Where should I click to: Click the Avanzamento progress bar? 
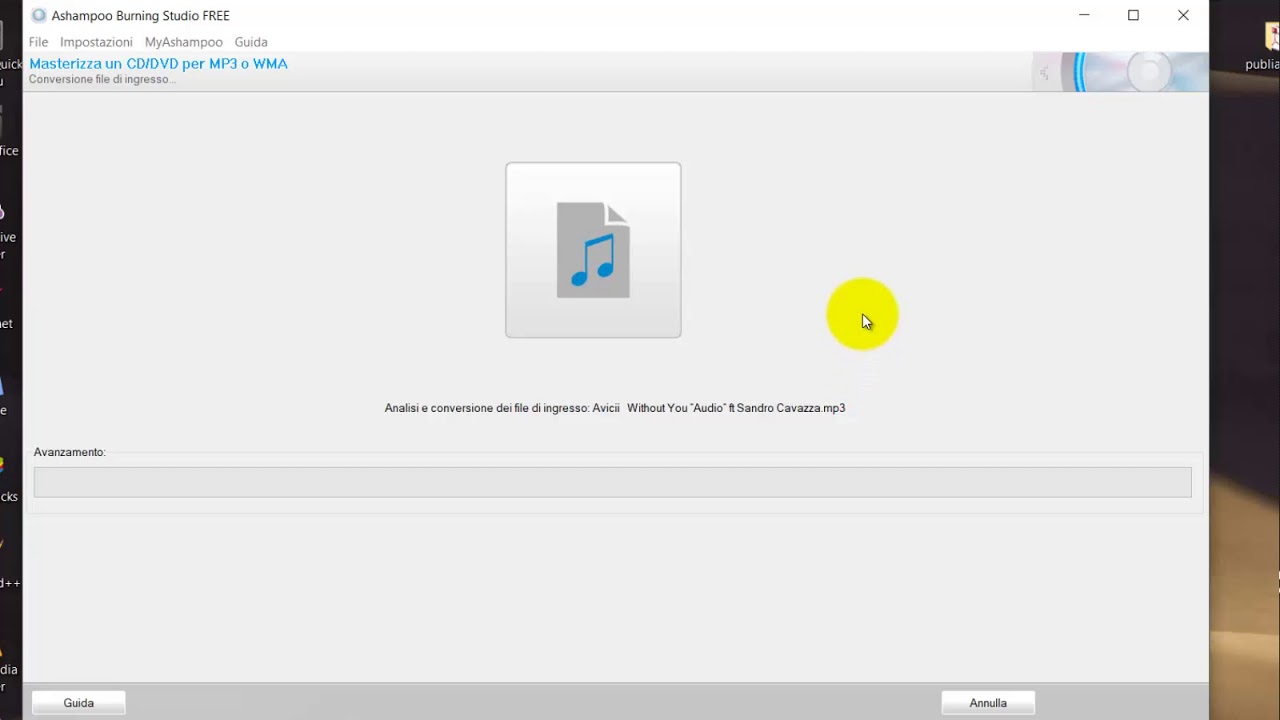(612, 482)
